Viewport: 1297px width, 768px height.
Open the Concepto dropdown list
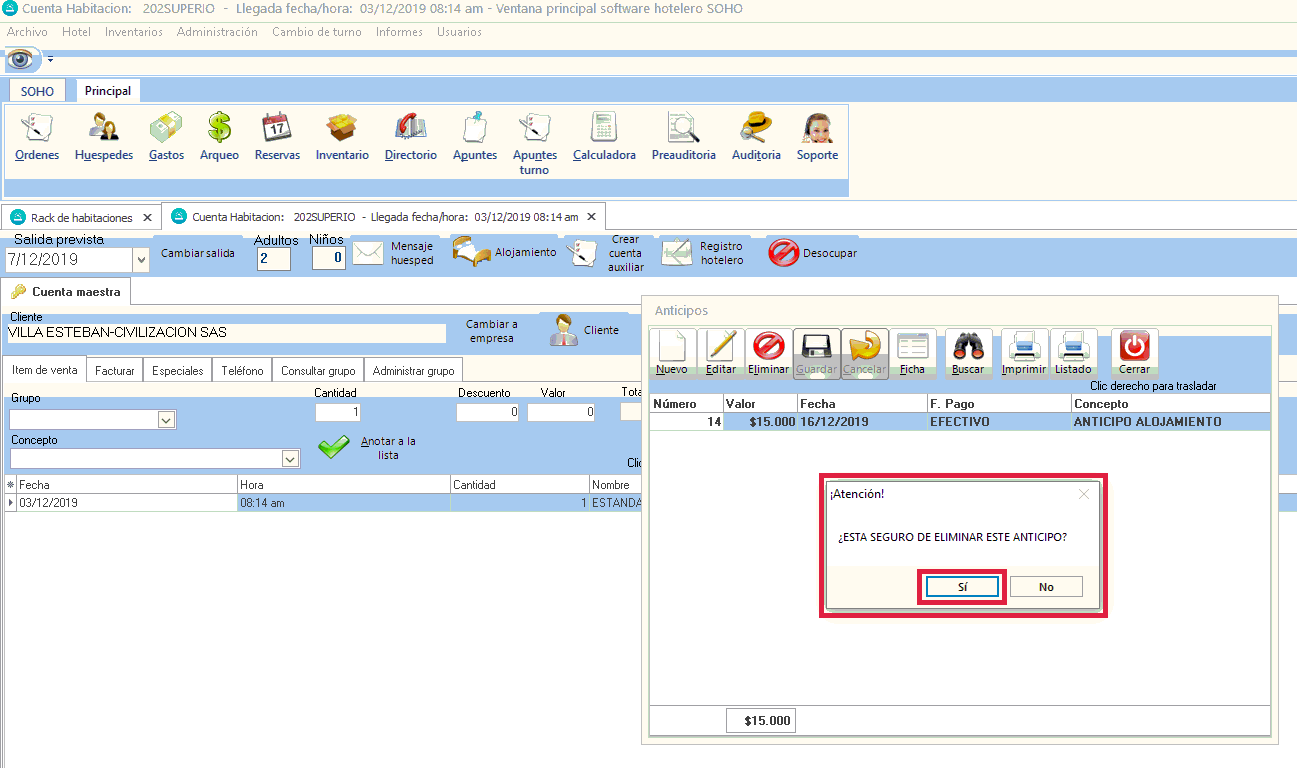click(x=290, y=459)
